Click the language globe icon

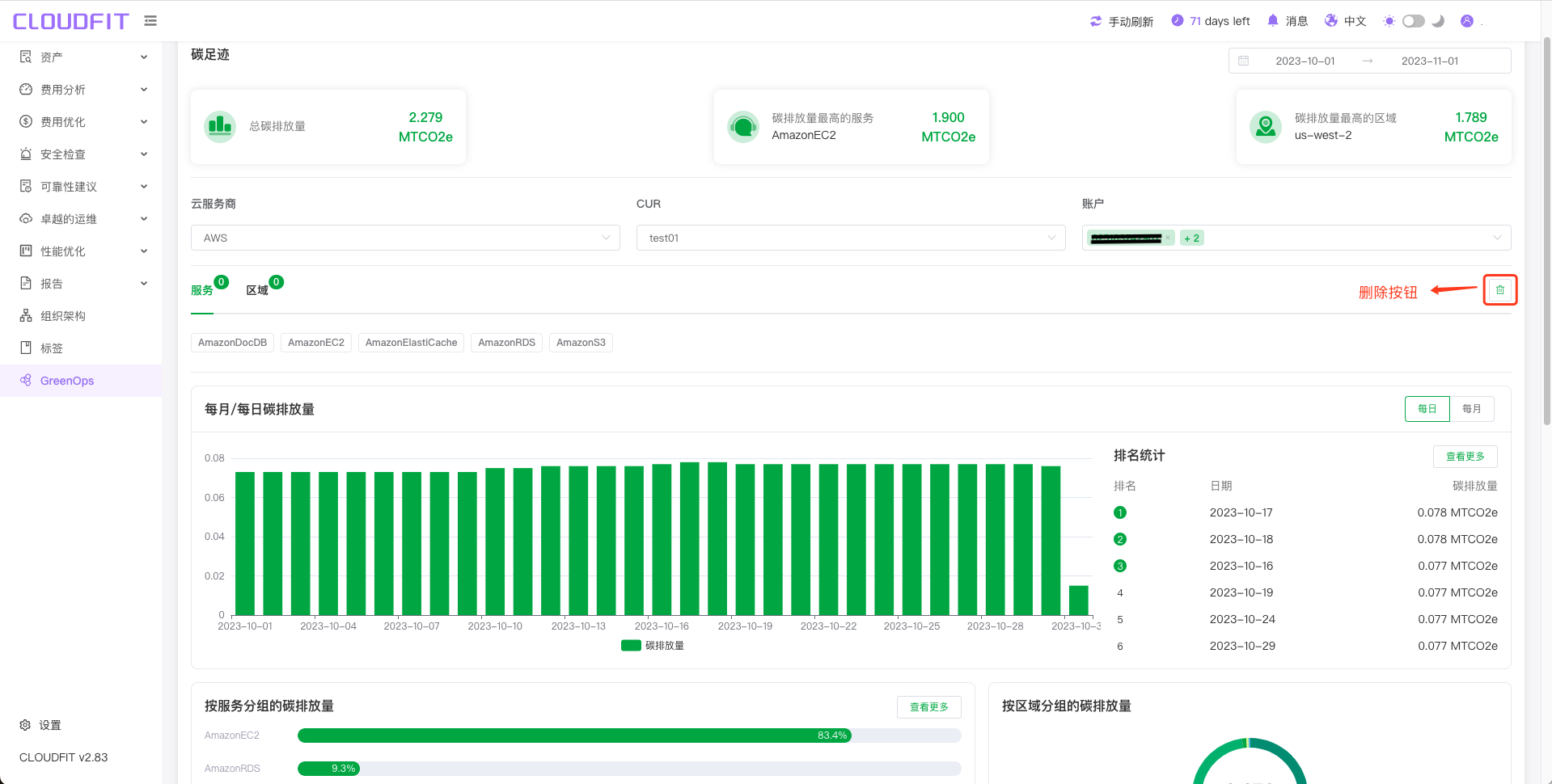click(x=1331, y=20)
